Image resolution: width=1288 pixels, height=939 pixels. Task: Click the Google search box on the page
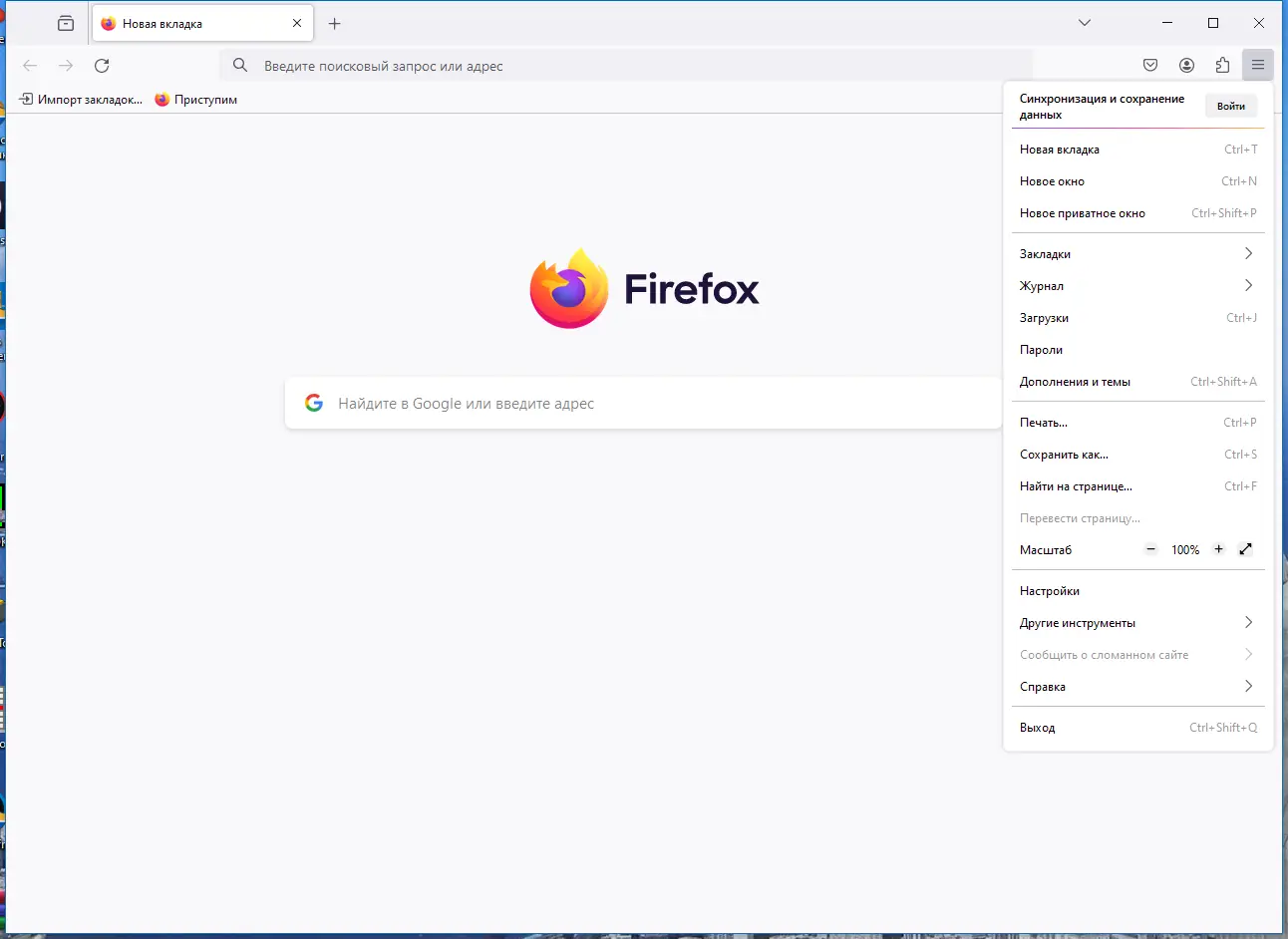(x=643, y=403)
